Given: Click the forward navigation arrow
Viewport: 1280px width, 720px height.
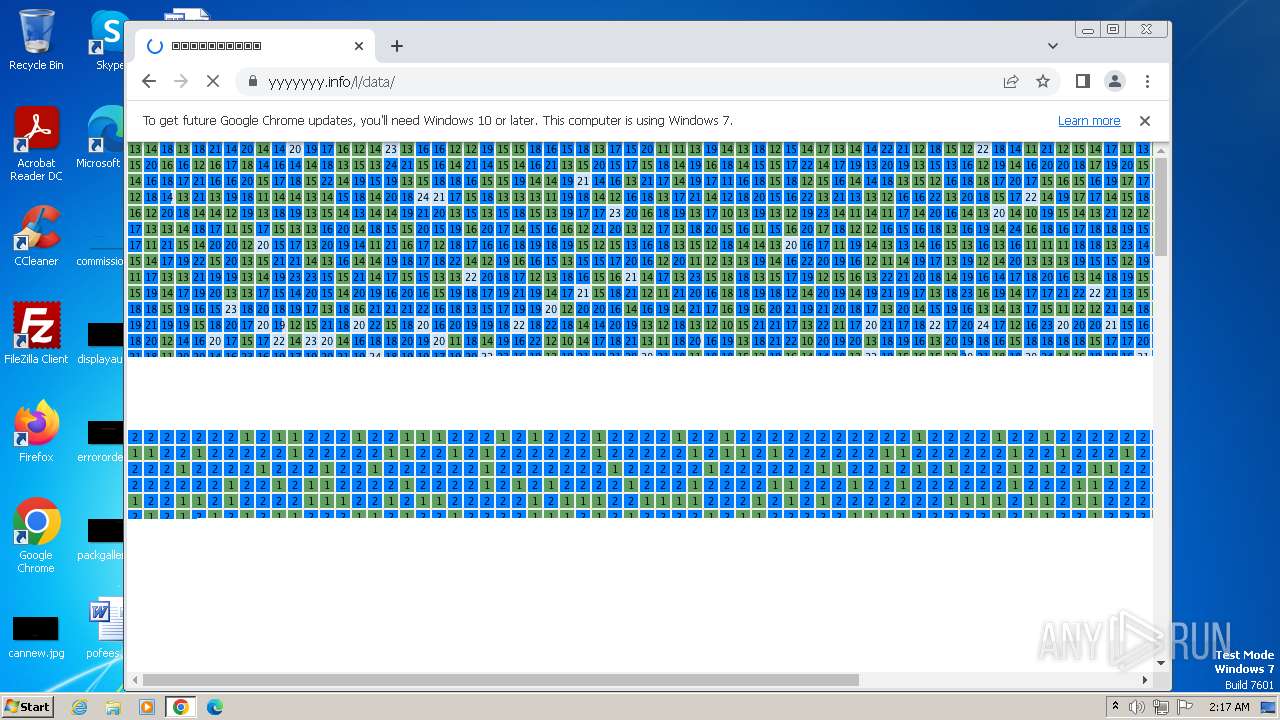Looking at the screenshot, I should pos(181,81).
